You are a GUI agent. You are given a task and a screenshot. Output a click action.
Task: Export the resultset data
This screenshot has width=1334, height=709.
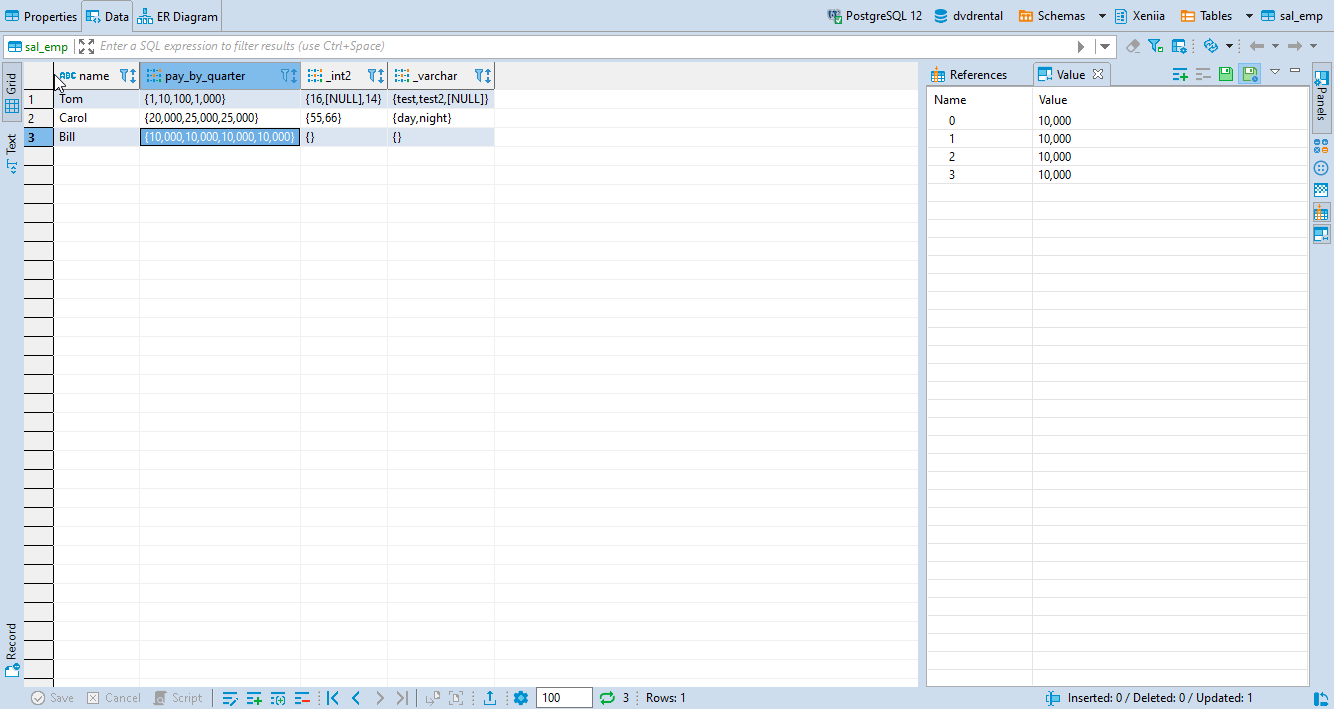tap(489, 697)
